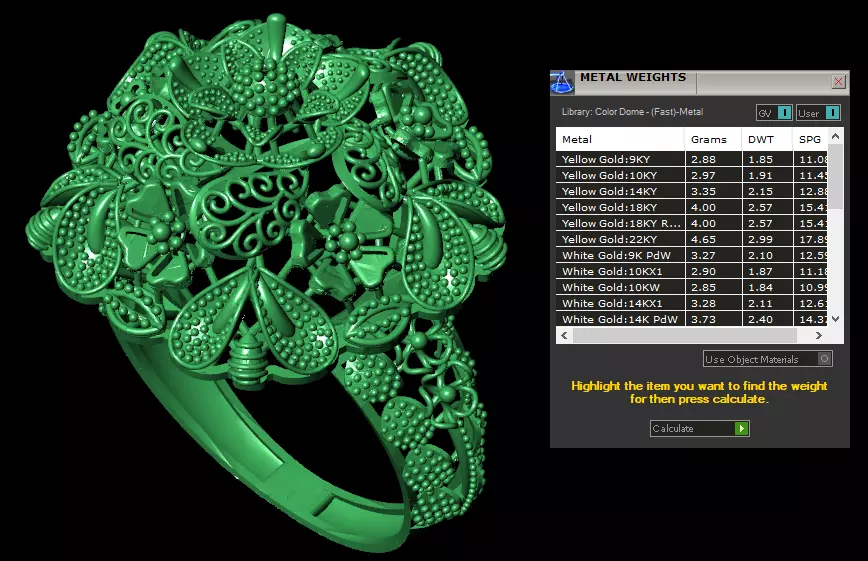Select the Yellow Gold:18KY R... row
The image size is (868, 561).
tap(691, 223)
